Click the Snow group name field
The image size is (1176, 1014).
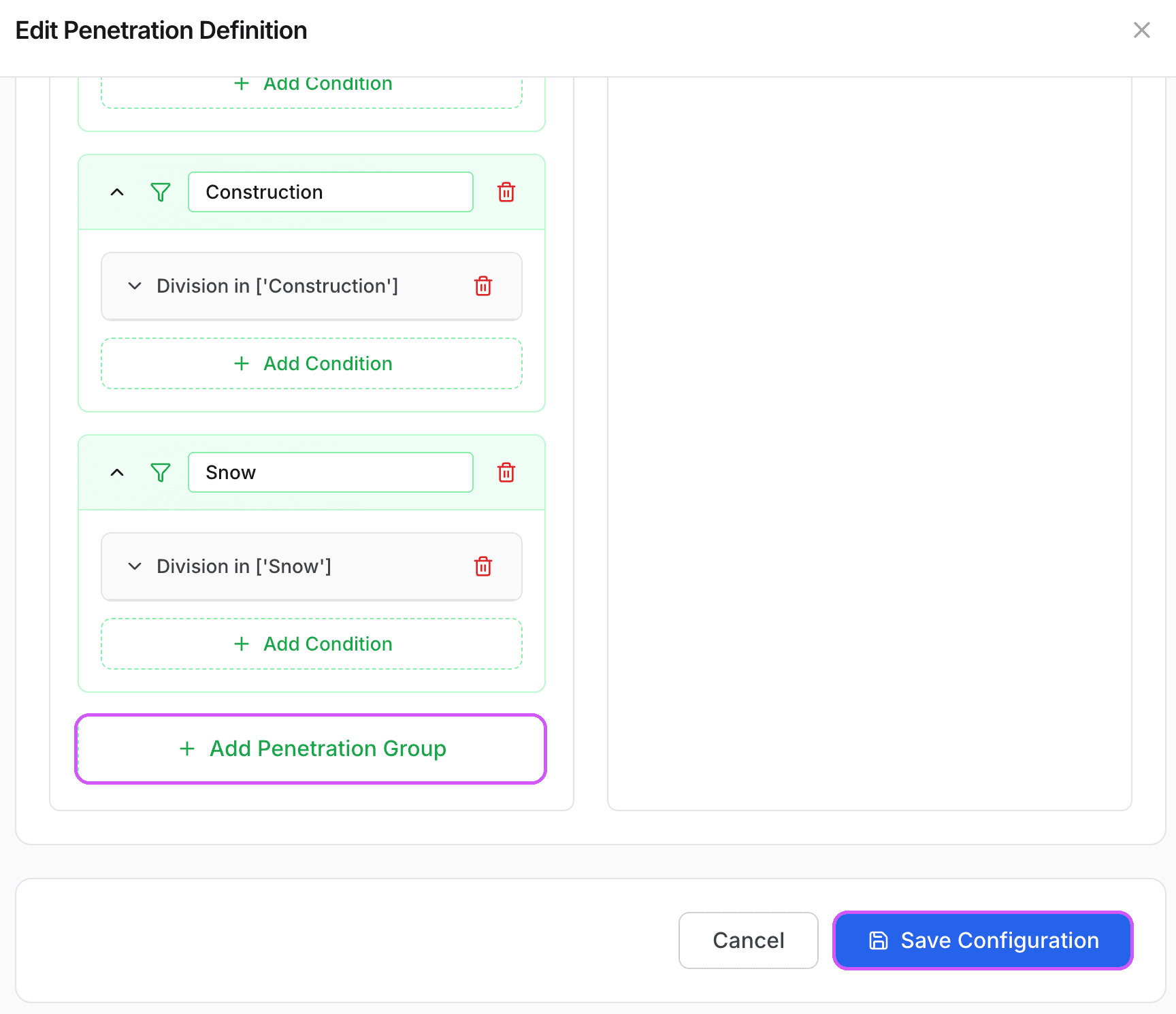330,472
